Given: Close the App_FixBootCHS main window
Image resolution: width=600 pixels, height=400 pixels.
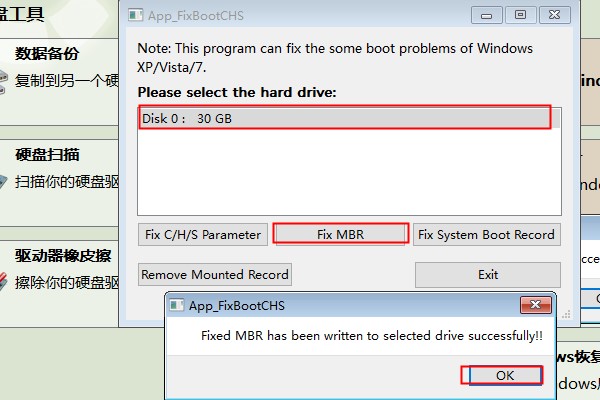Looking at the screenshot, I should click(554, 15).
